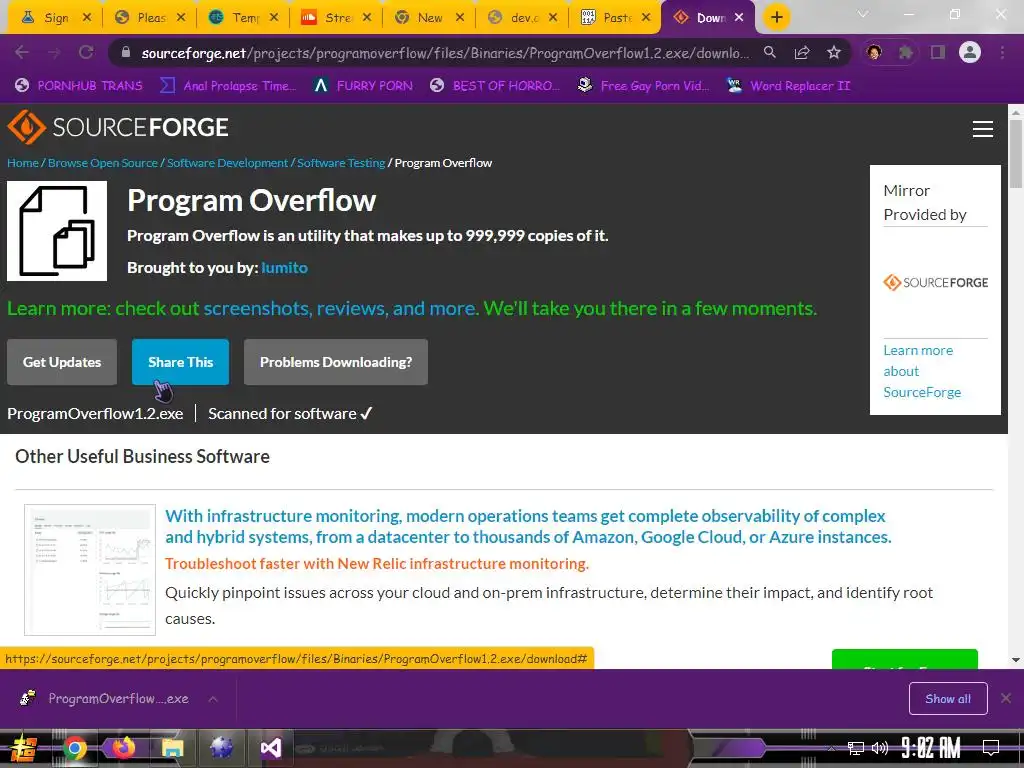Open the Start menu button
The width and height of the screenshot is (1024, 768).
point(23,749)
